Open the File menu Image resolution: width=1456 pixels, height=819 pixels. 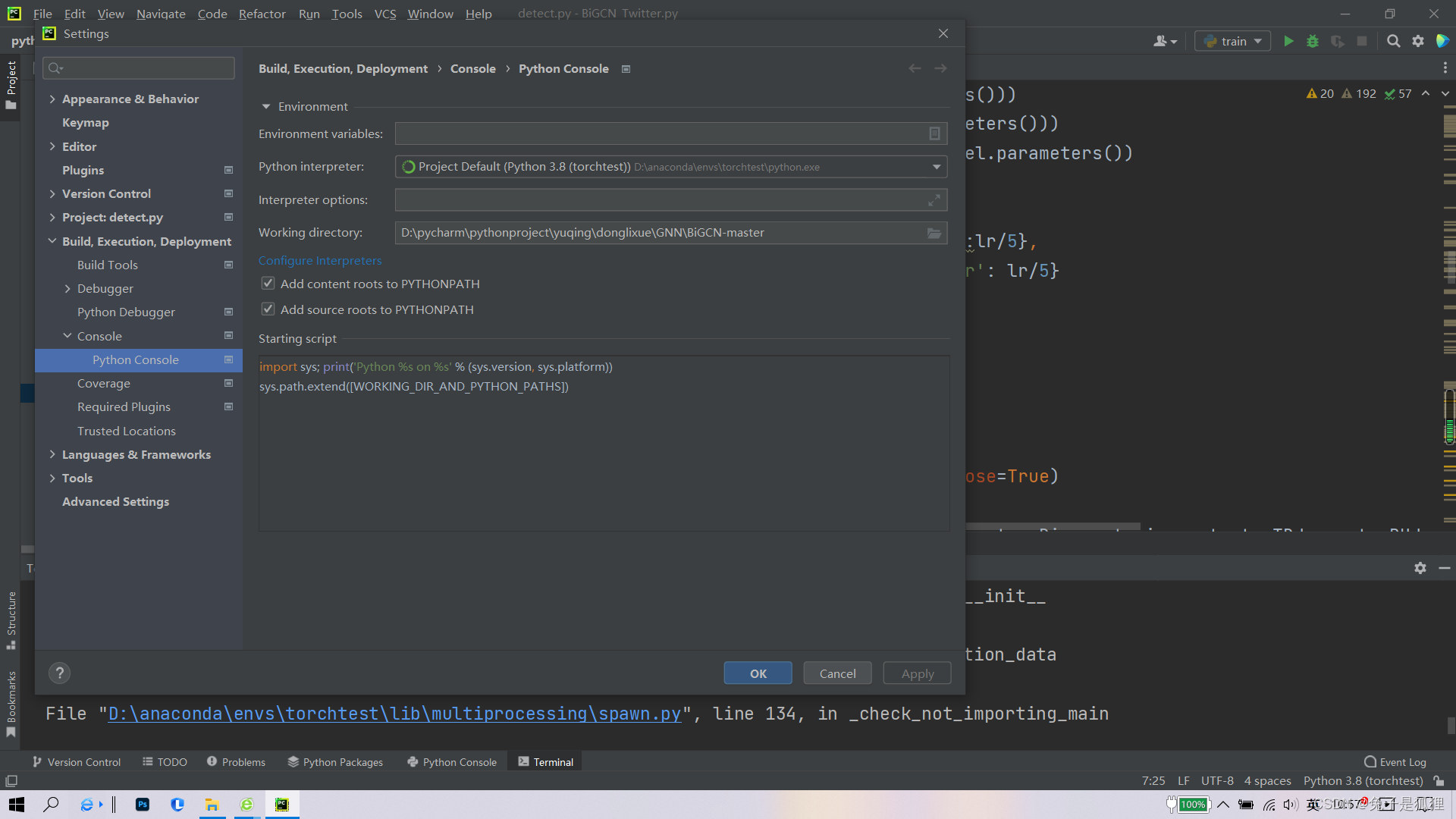click(x=42, y=14)
